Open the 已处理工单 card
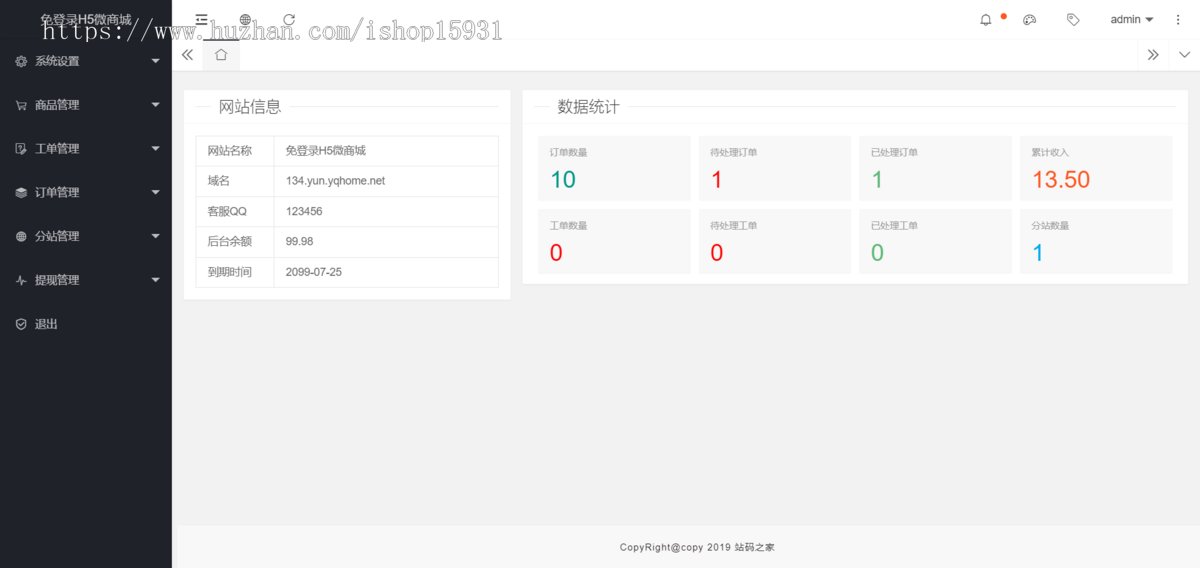1200x568 pixels. [935, 241]
